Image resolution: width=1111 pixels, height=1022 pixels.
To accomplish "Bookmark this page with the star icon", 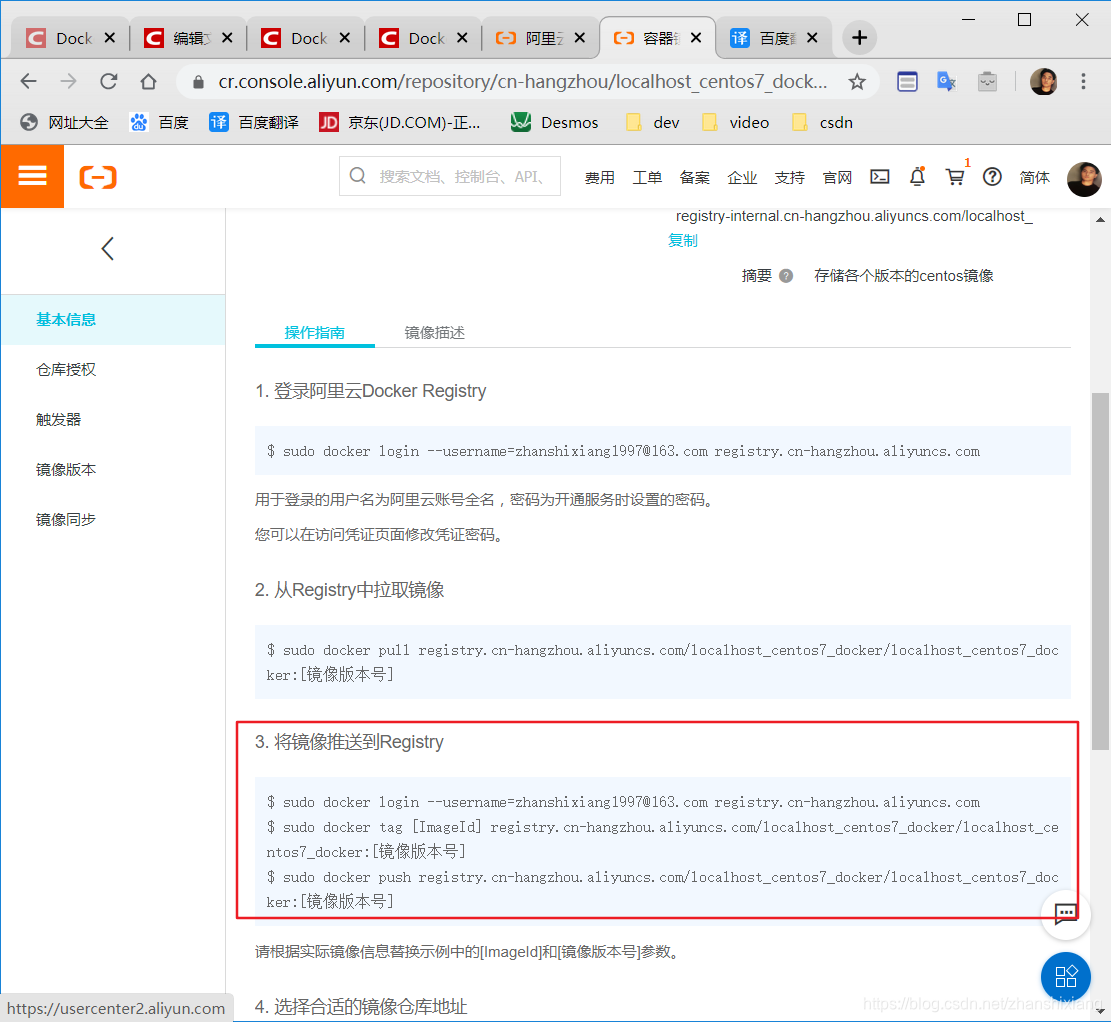I will 857,82.
